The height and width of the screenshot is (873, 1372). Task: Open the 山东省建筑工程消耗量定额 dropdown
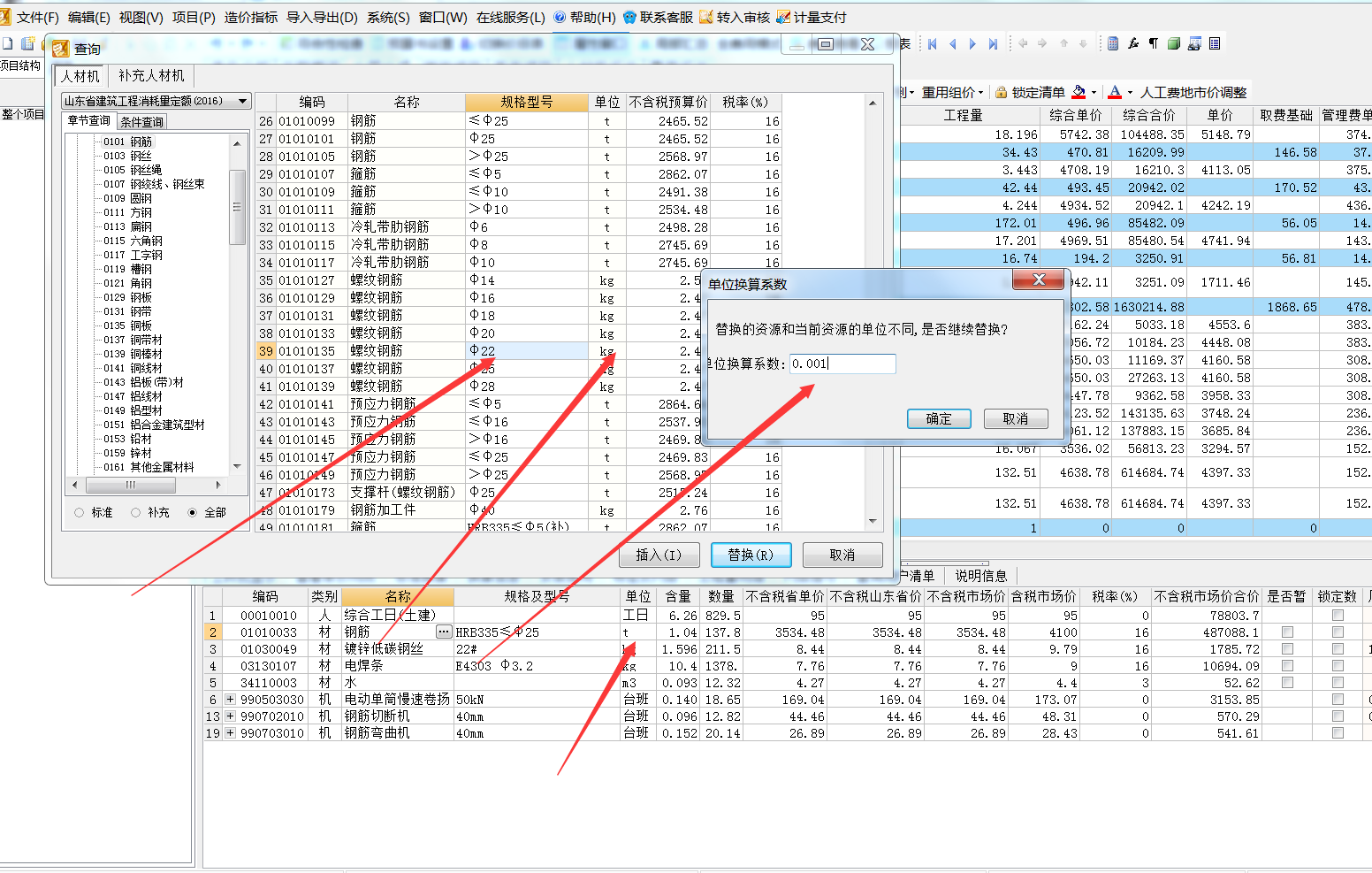point(243,102)
